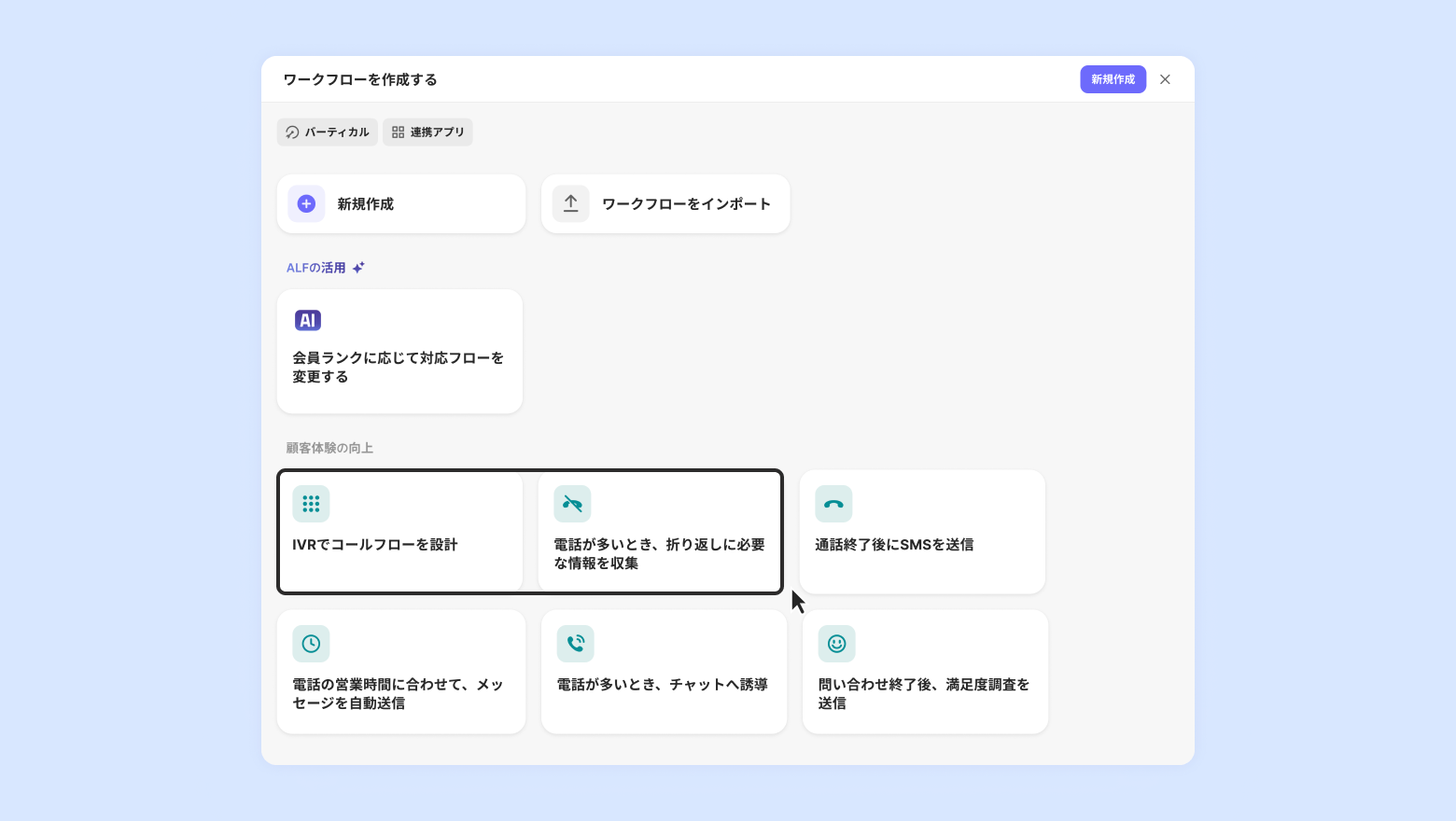Click the ringing phone chat icon
The width and height of the screenshot is (1456, 821).
click(x=575, y=644)
